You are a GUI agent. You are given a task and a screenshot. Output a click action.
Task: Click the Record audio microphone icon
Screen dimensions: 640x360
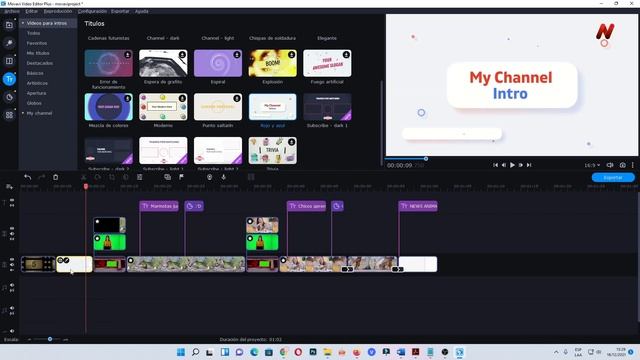[x=224, y=177]
